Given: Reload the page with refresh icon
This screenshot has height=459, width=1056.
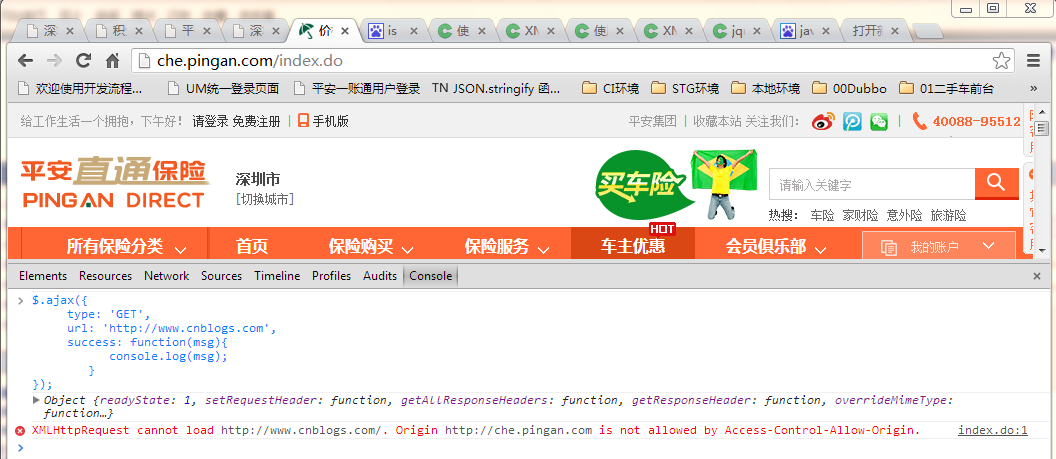Looking at the screenshot, I should point(84,61).
